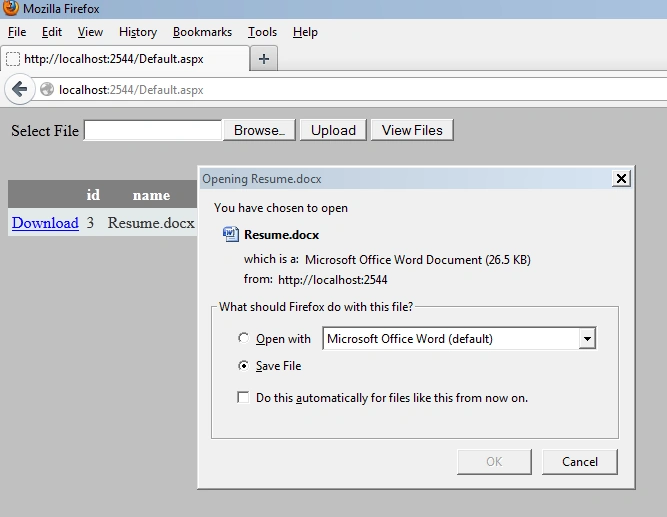Select the localhost Default.aspx tab
This screenshot has height=517, width=667.
pos(125,59)
